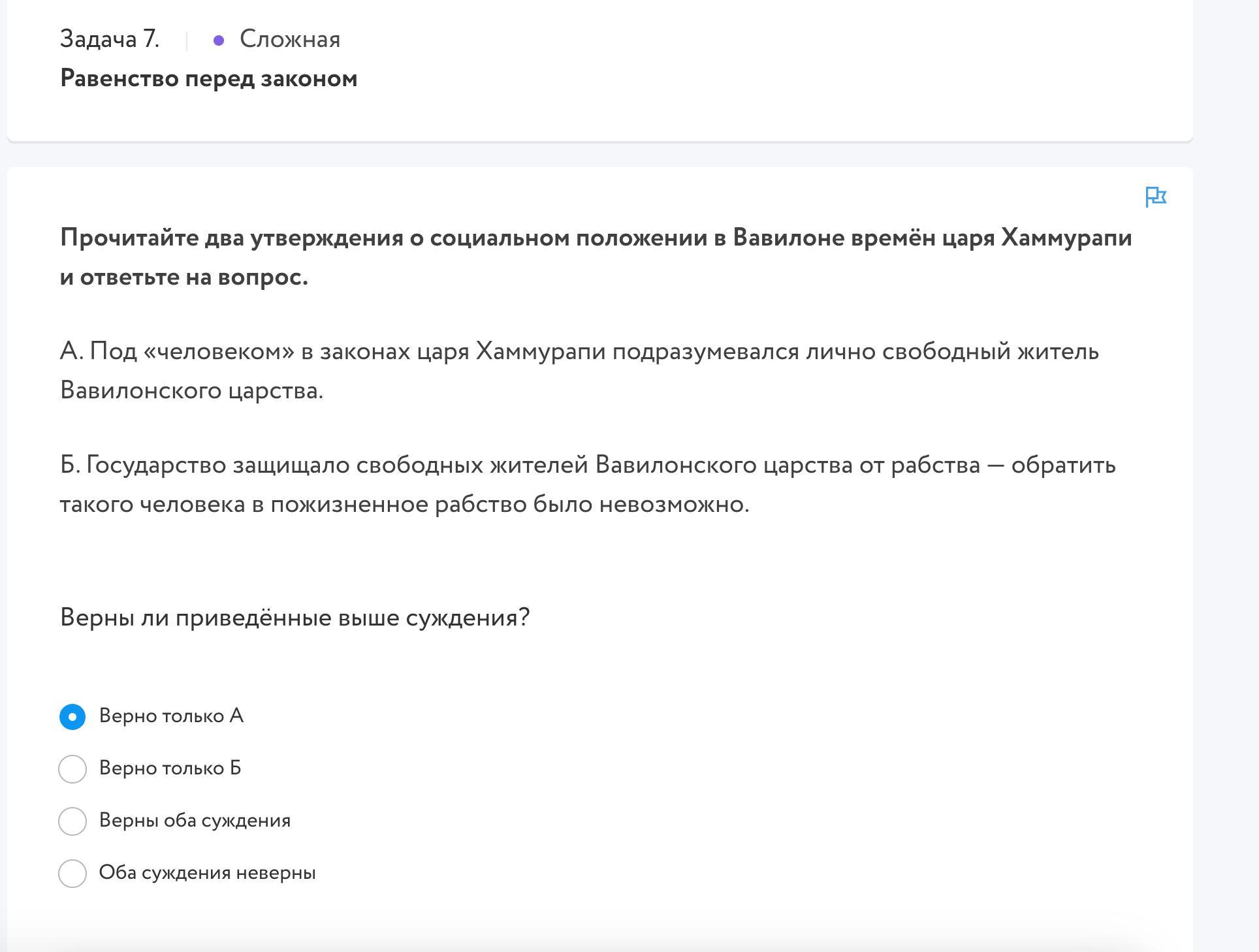Click the name Хаммурапи in the bold instruction

[x=1066, y=238]
